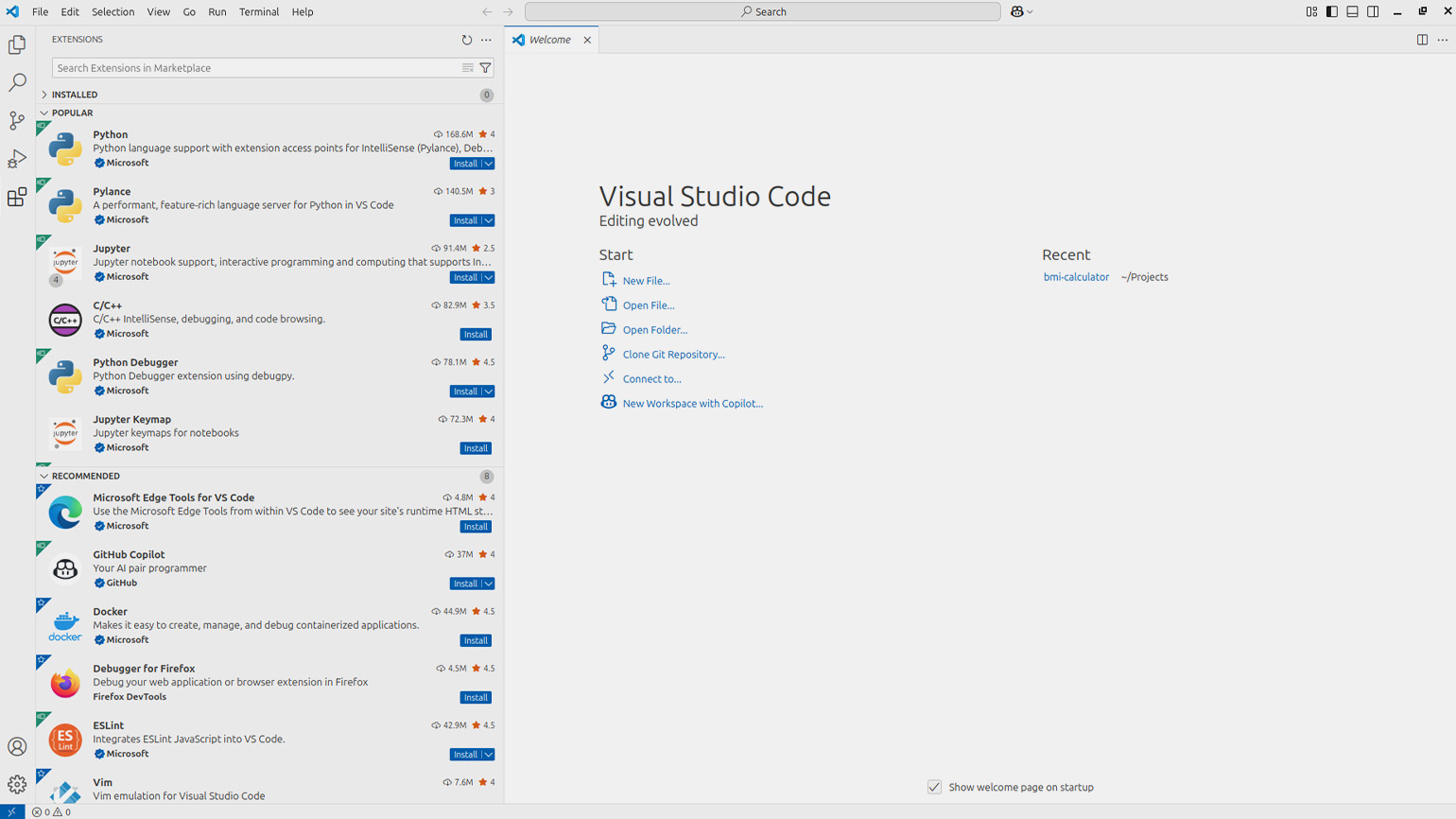The height and width of the screenshot is (819, 1456).
Task: Open the extensions filter icon
Action: pos(485,68)
